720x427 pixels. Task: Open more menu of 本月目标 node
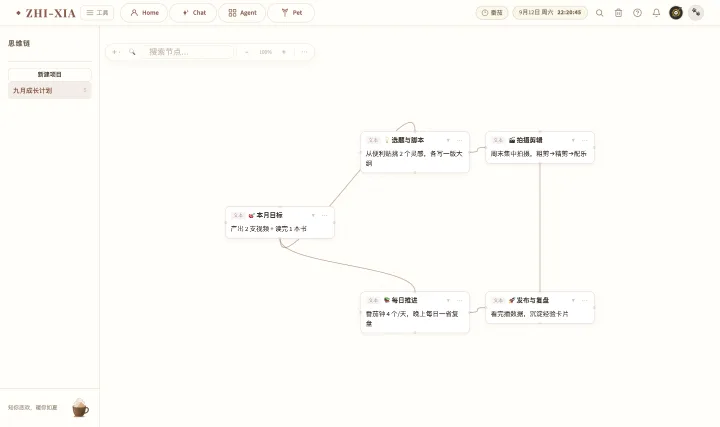pyautogui.click(x=325, y=215)
